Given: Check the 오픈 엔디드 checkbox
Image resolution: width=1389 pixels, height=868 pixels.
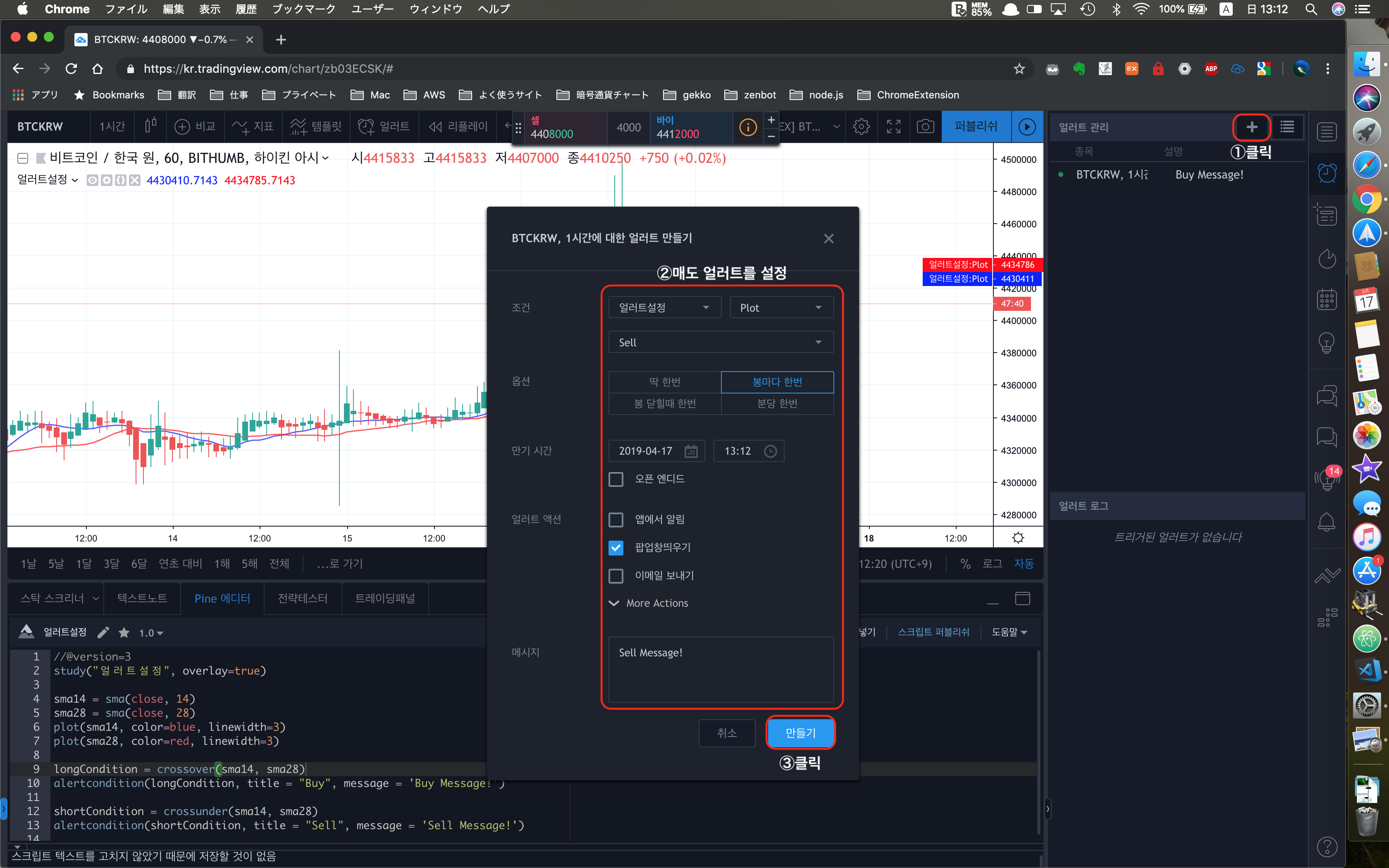Looking at the screenshot, I should (616, 479).
